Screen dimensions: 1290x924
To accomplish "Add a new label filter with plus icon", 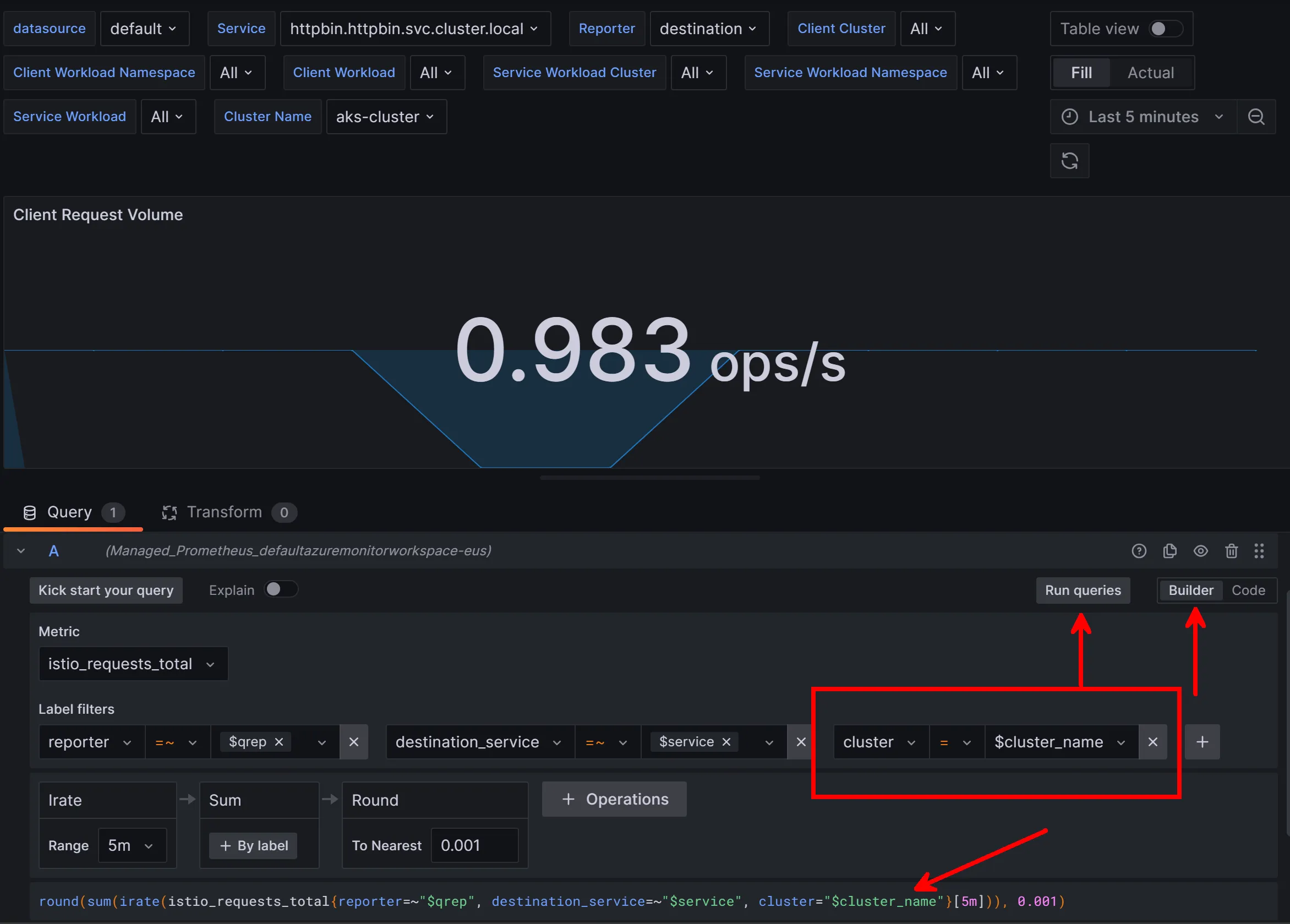I will [1202, 741].
